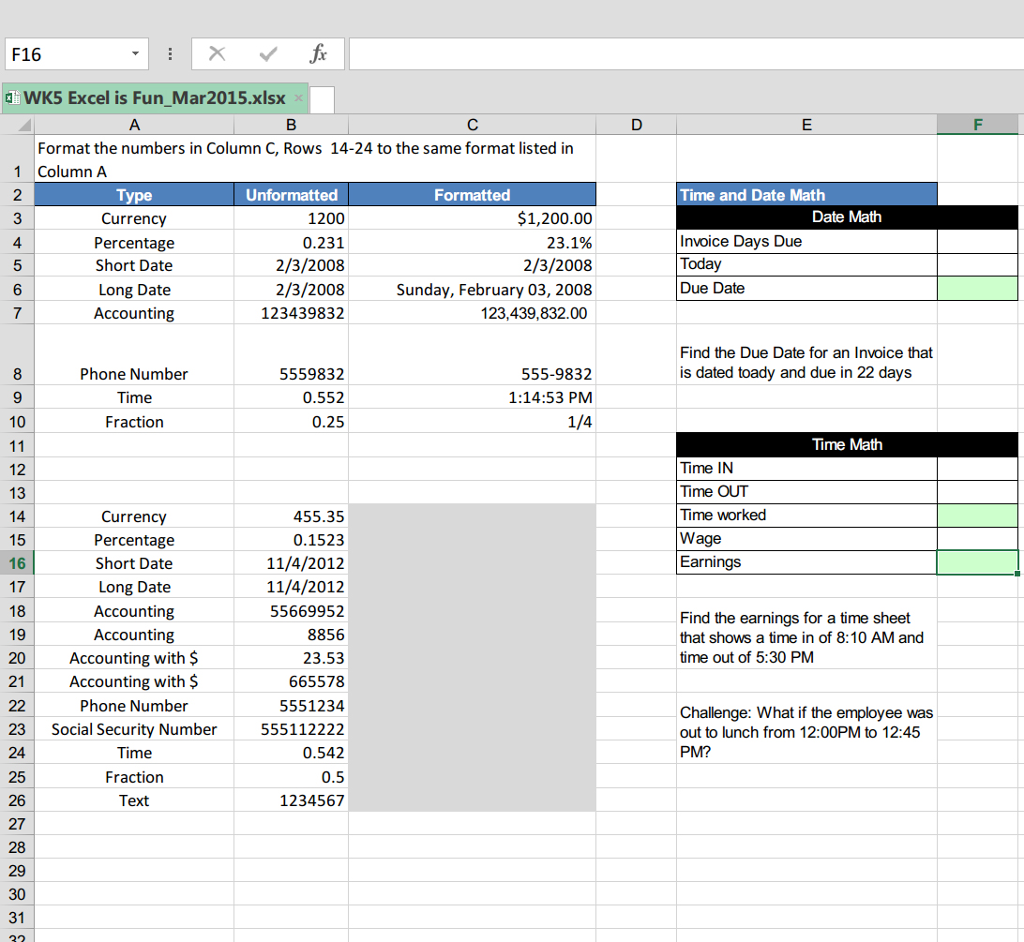Click the Cancel (X) icon beside the formula bar
Screen dimensions: 1024x942
tap(216, 53)
